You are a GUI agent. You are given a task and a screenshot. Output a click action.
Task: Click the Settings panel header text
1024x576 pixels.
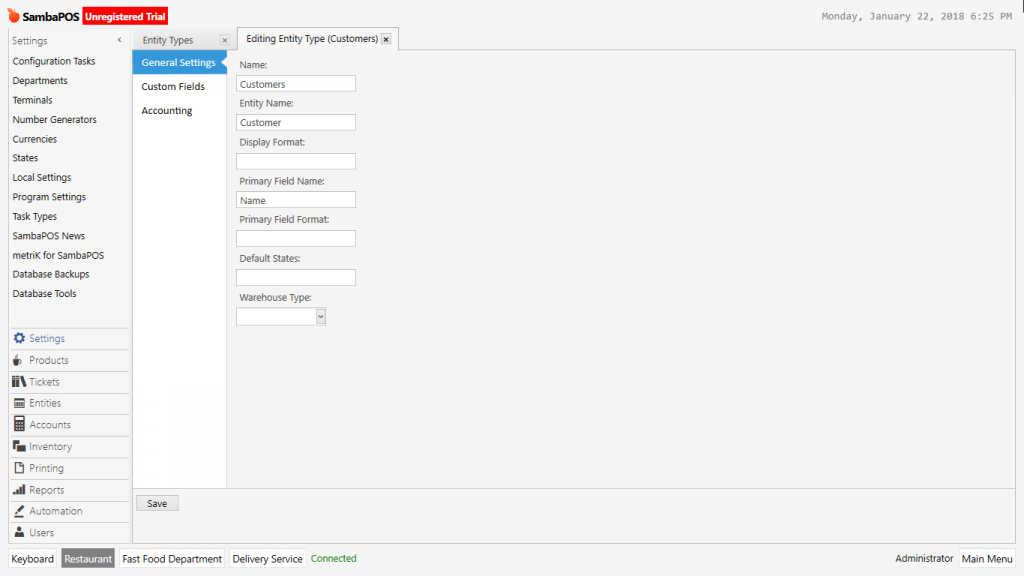29,40
